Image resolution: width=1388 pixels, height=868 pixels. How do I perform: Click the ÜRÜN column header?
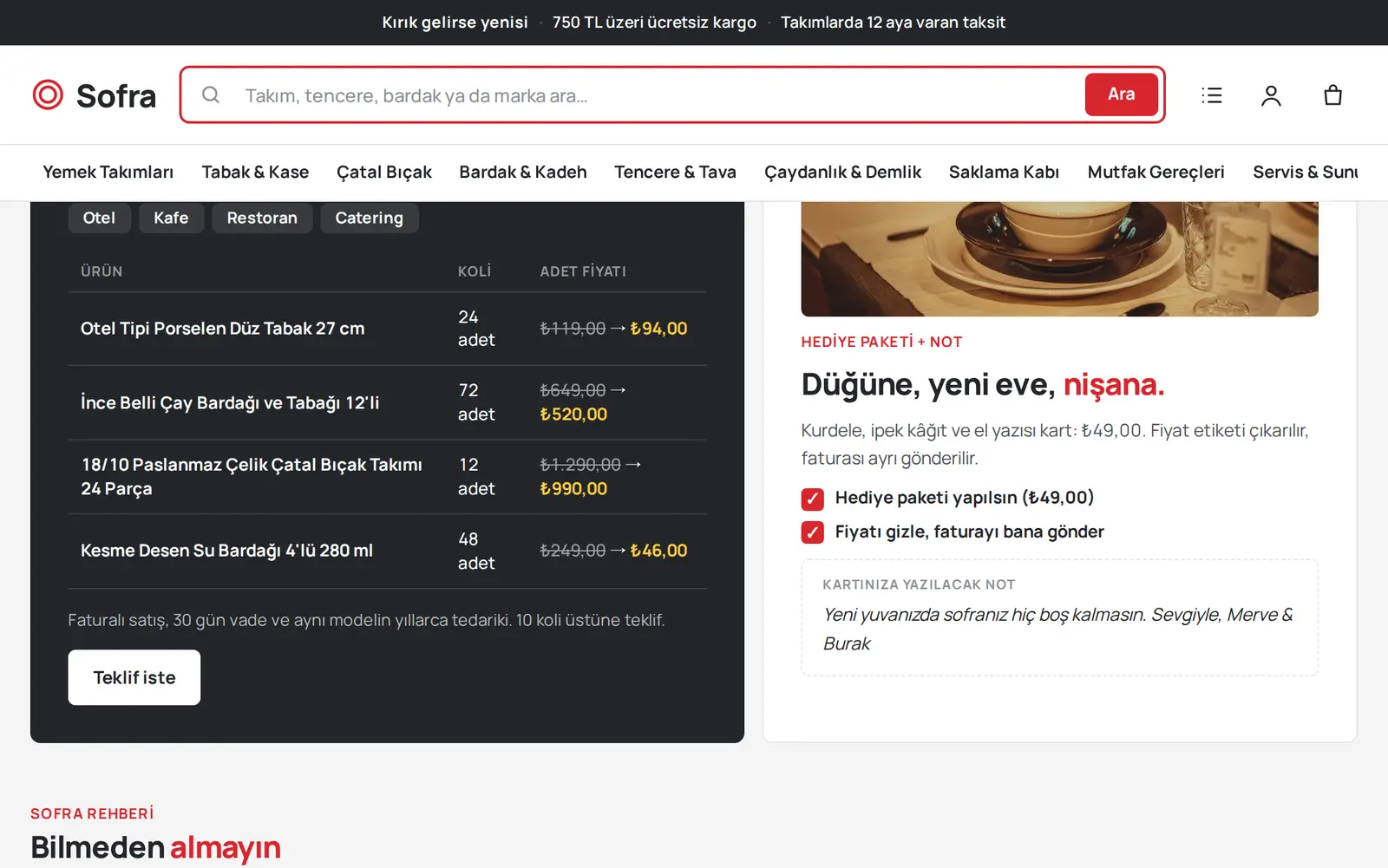click(101, 271)
